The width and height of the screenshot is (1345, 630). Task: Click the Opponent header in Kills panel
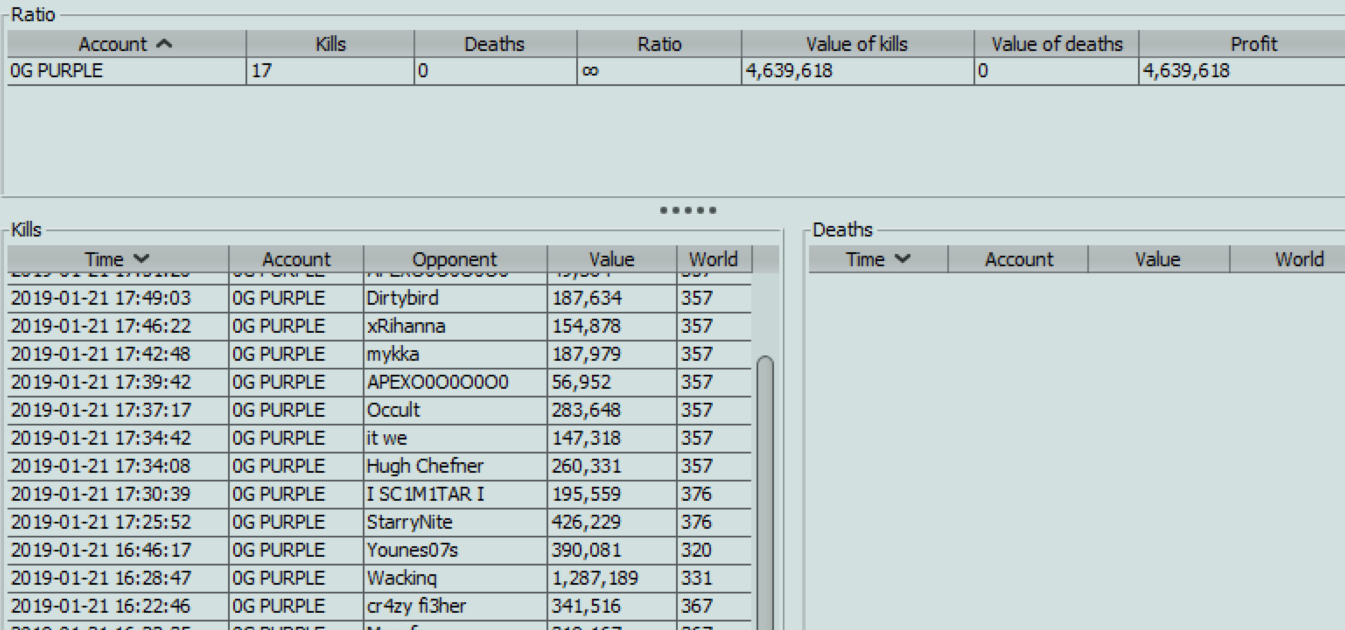pyautogui.click(x=456, y=259)
